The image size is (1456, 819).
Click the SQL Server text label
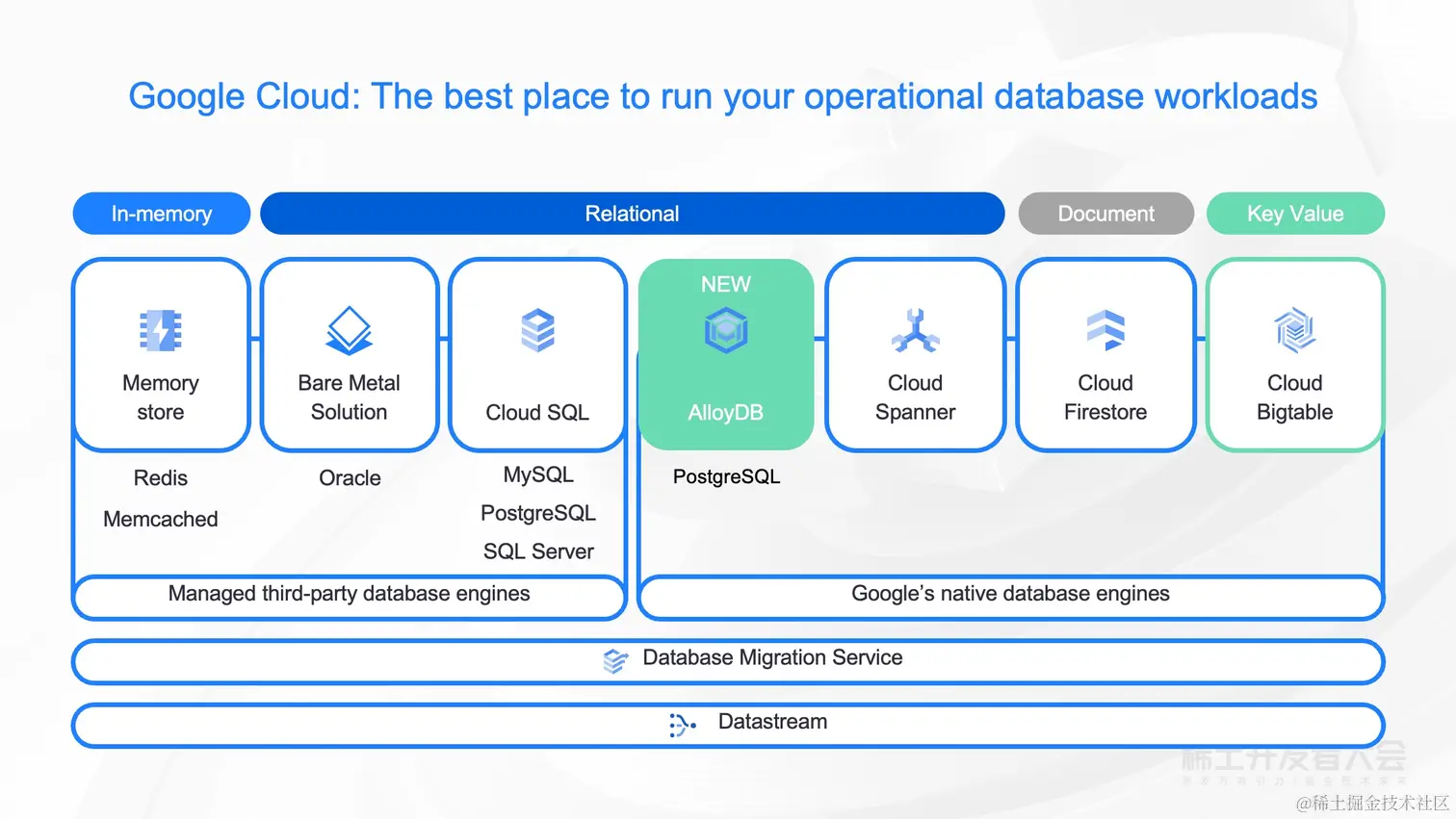538,551
